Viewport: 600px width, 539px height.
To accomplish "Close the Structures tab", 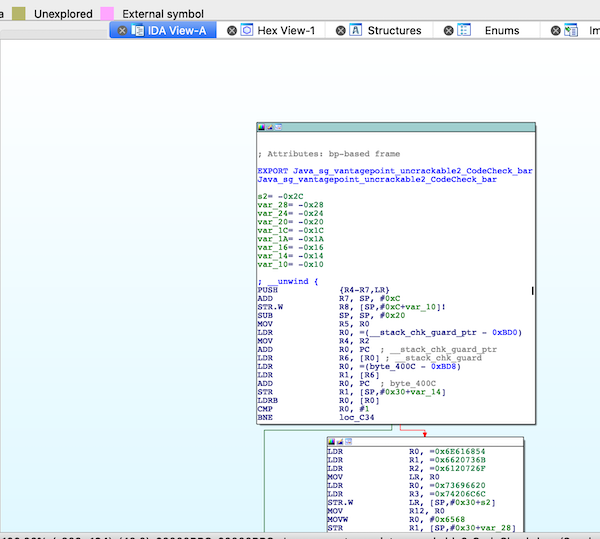I will point(341,31).
